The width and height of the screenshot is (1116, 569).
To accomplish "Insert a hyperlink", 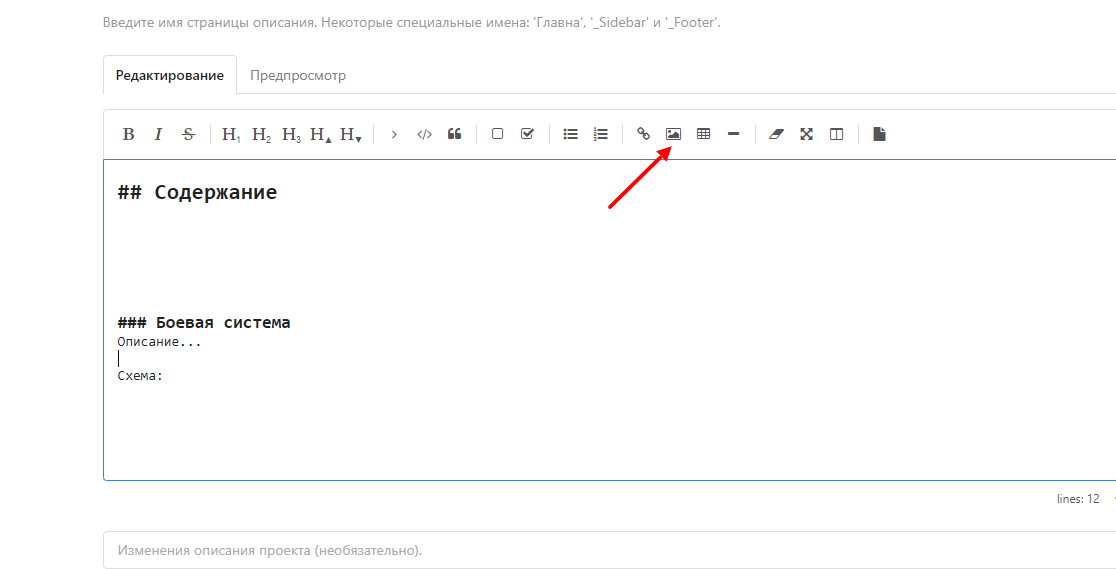I will click(x=643, y=134).
